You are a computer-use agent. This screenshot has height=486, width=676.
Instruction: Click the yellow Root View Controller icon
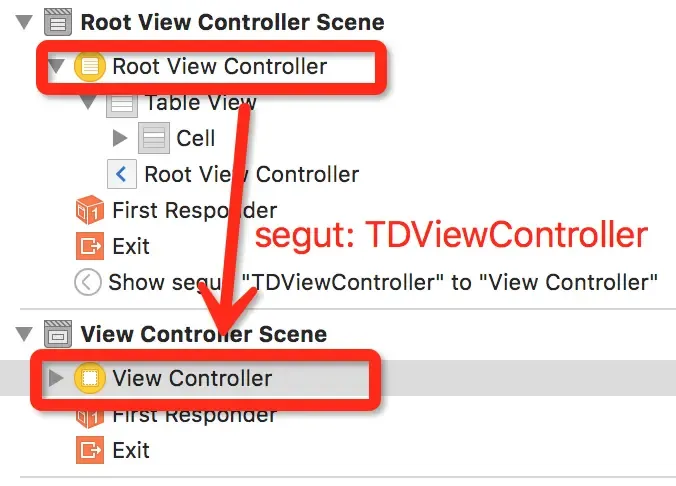[x=90, y=66]
